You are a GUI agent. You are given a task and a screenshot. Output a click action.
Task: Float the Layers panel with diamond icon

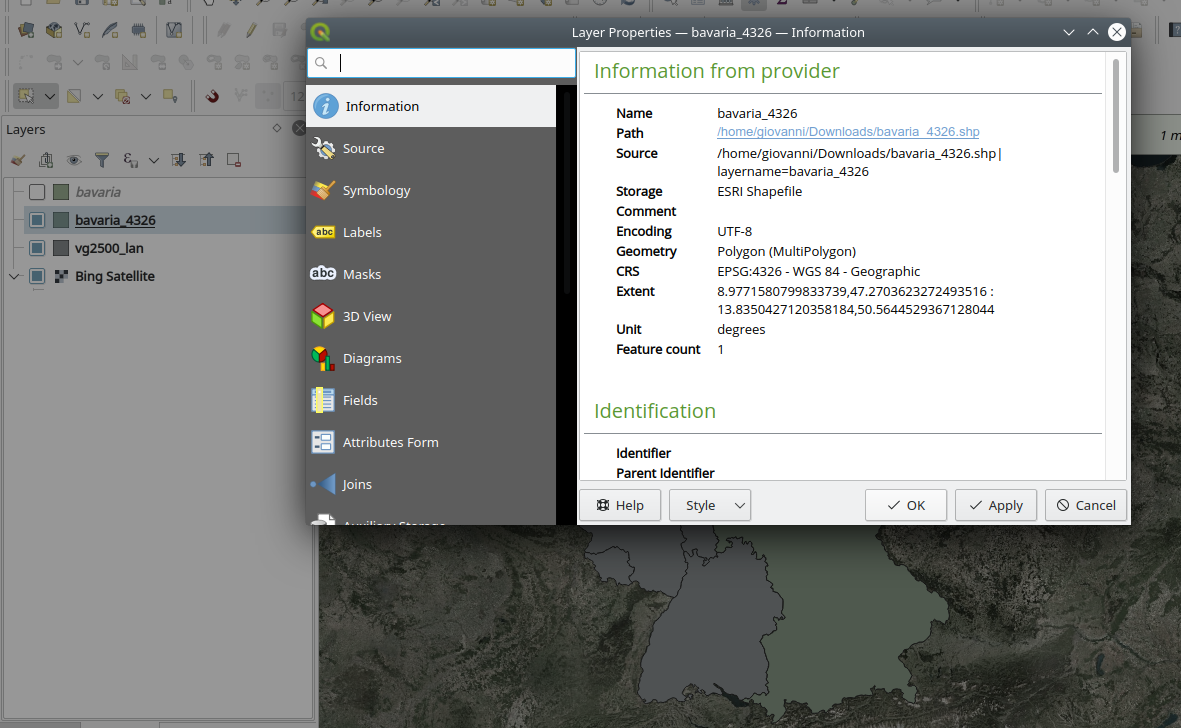277,128
